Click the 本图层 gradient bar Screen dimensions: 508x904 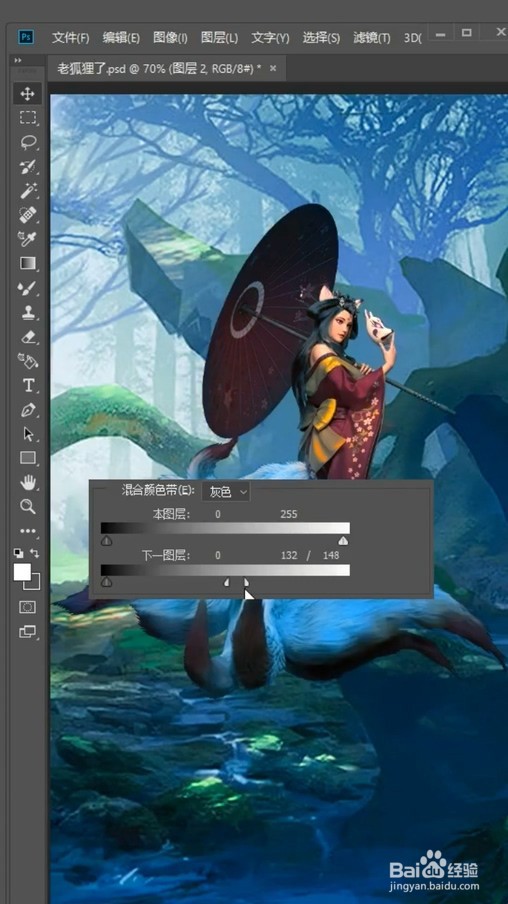coord(225,528)
